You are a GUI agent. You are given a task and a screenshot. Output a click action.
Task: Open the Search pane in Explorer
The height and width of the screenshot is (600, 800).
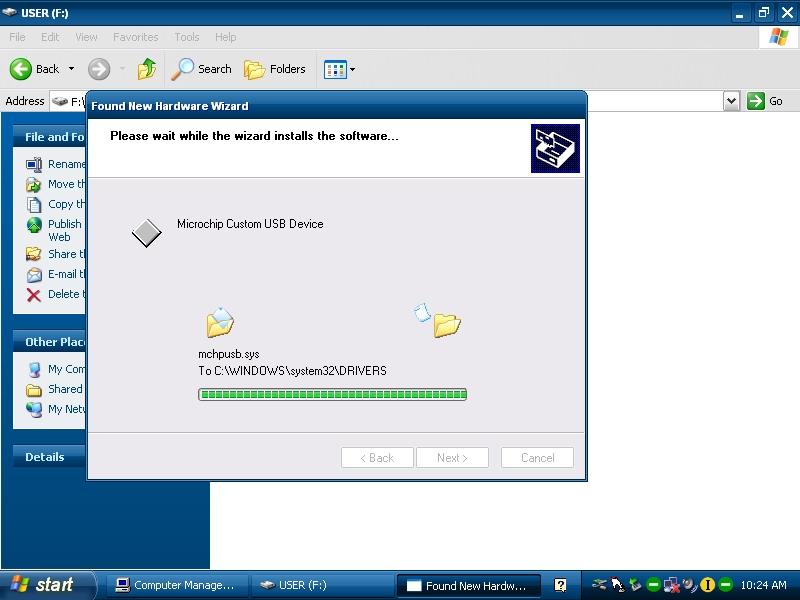tap(201, 69)
